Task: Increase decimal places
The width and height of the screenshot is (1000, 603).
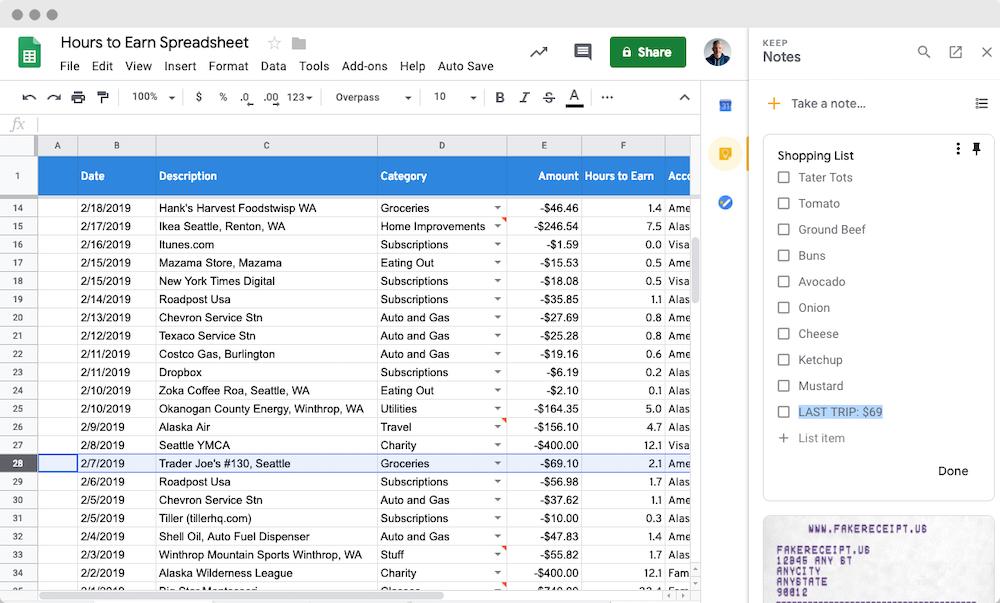Action: [x=271, y=98]
